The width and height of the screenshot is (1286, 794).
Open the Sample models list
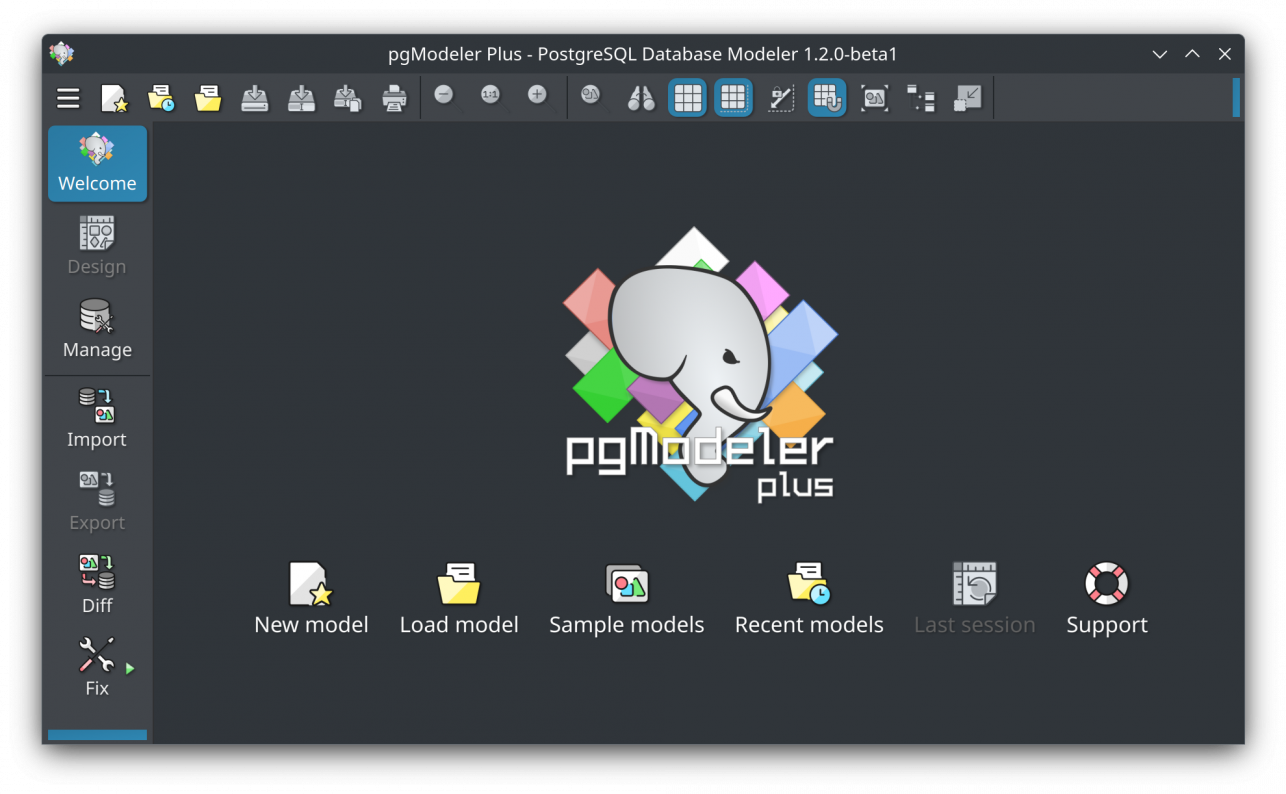627,598
